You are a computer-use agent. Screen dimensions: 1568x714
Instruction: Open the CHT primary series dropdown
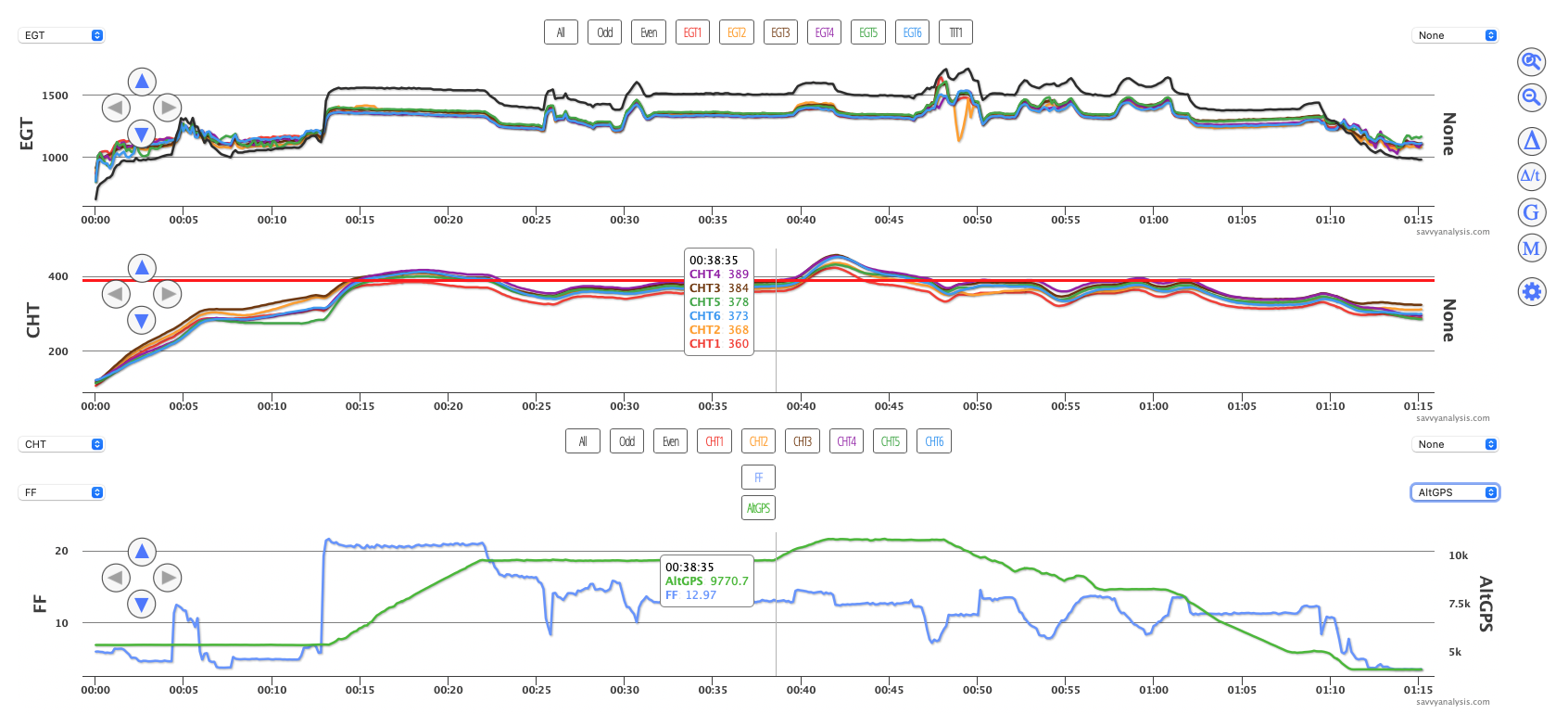pos(61,444)
